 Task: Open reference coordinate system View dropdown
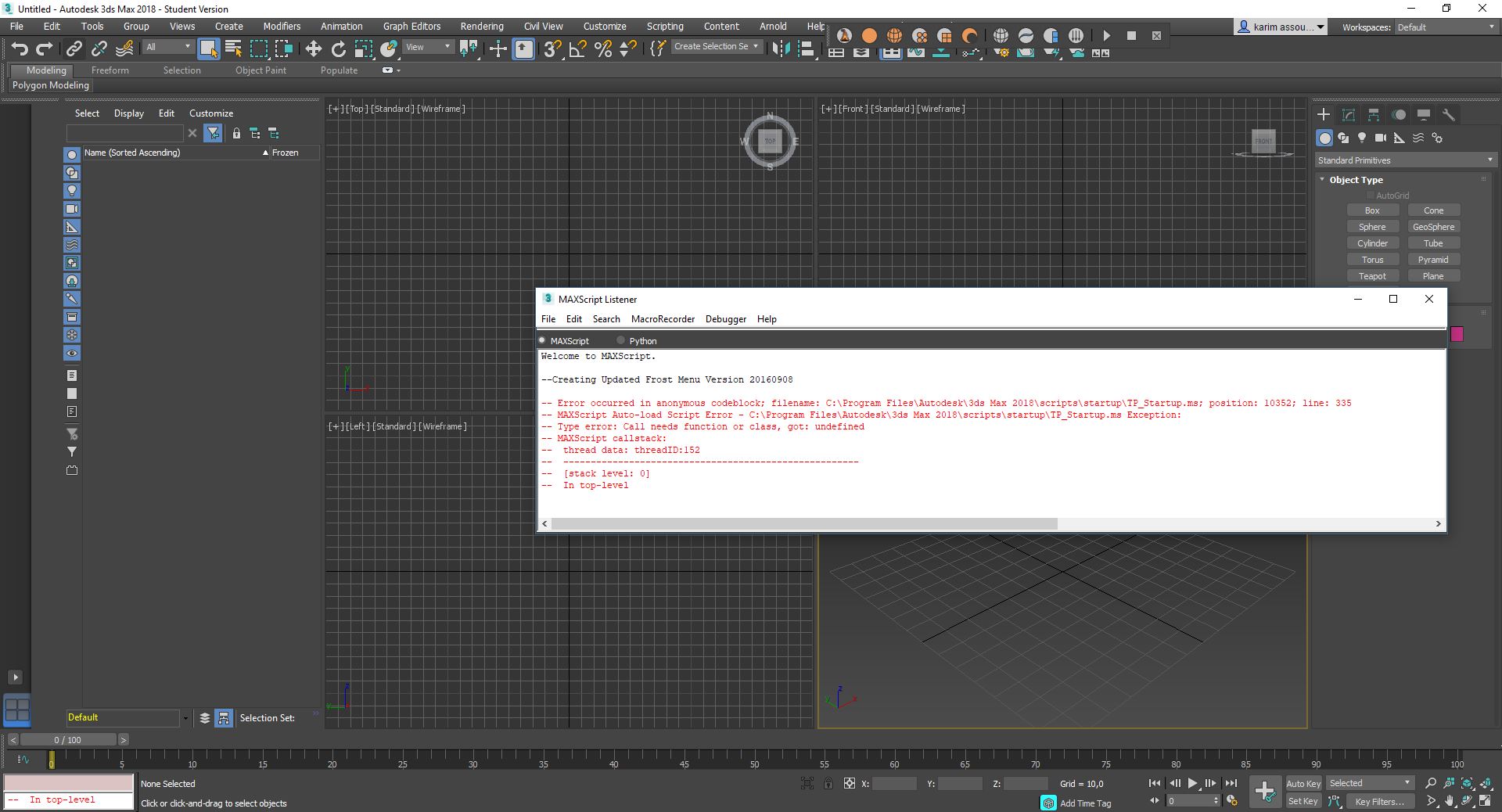428,47
